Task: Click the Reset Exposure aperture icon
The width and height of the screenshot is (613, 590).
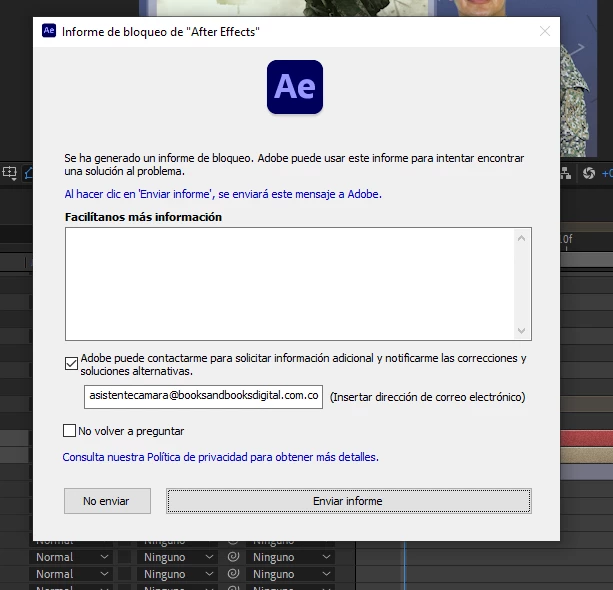Action: point(589,173)
